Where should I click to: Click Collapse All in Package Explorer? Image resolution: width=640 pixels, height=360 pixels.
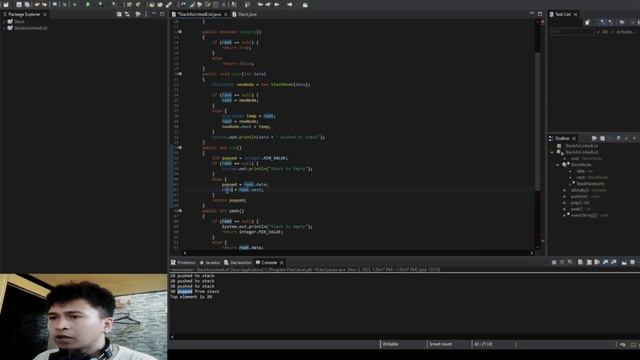119,14
